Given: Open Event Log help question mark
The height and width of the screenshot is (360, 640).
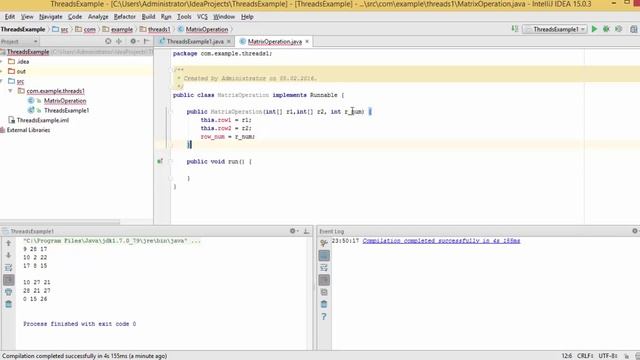Looking at the screenshot, I should 324,317.
